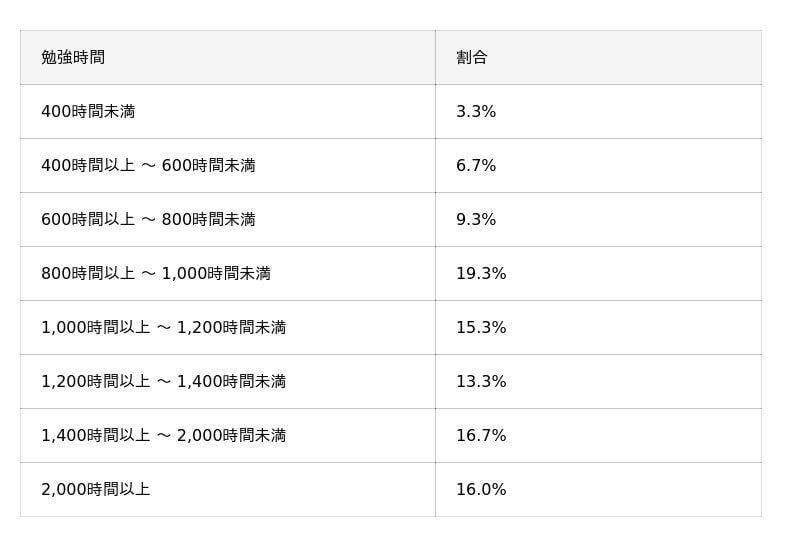The image size is (800, 547).
Task: Select the 2,000時間以上 row label
Action: coord(95,490)
